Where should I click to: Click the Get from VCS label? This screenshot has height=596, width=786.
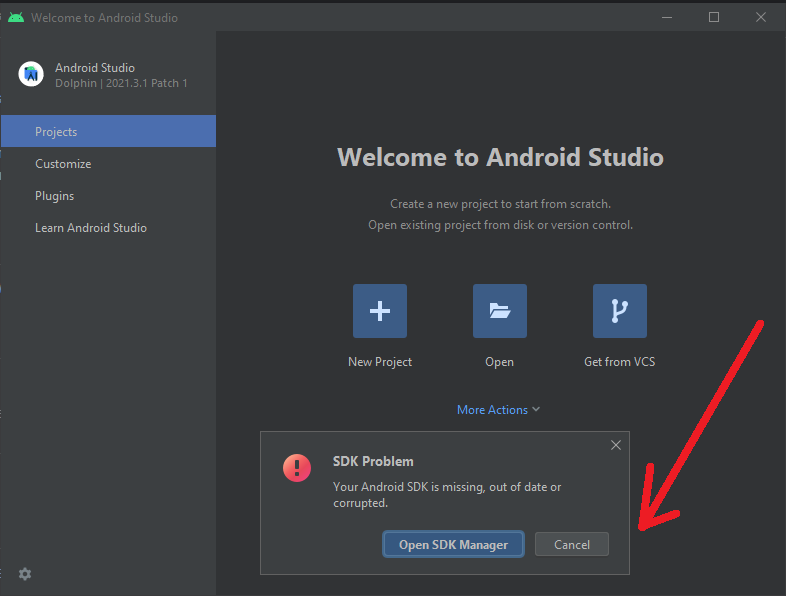pyautogui.click(x=620, y=362)
